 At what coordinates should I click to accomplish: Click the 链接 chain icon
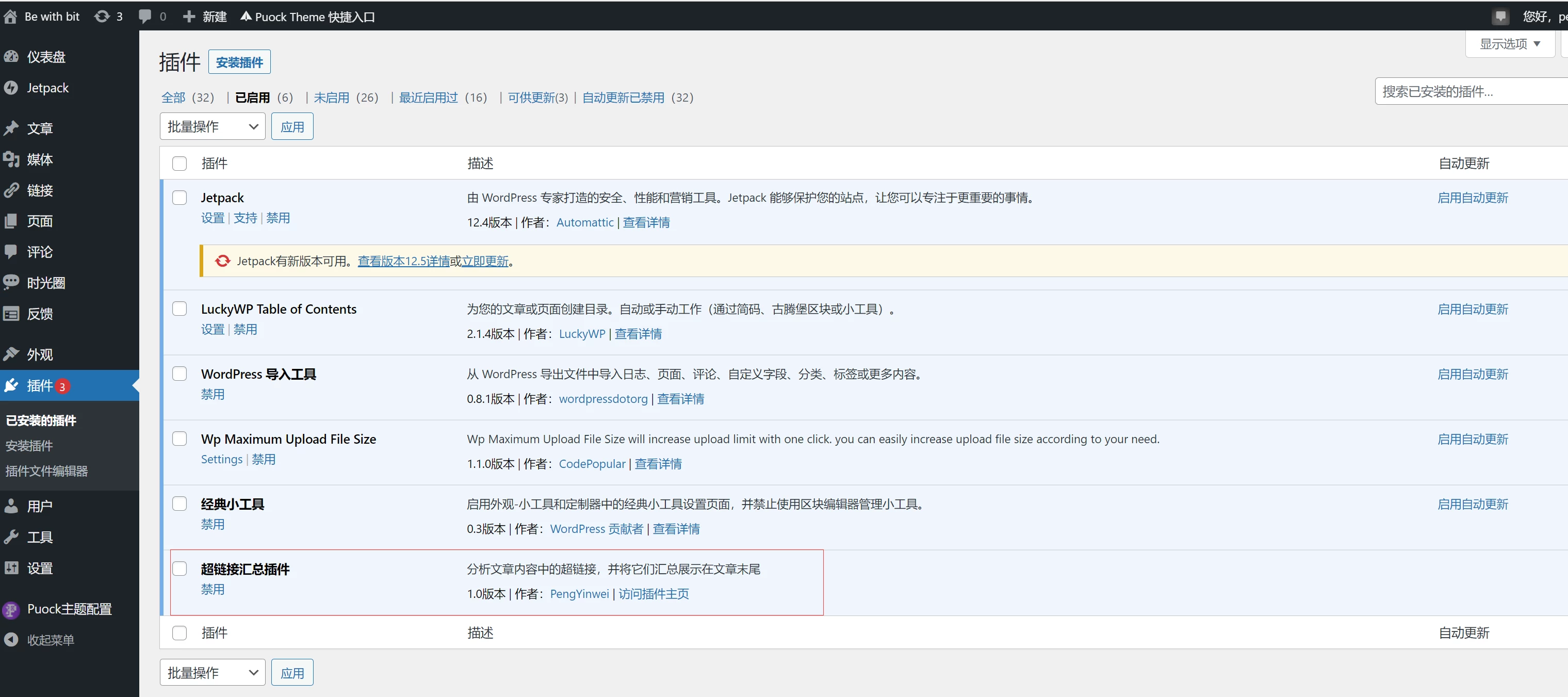pyautogui.click(x=11, y=190)
